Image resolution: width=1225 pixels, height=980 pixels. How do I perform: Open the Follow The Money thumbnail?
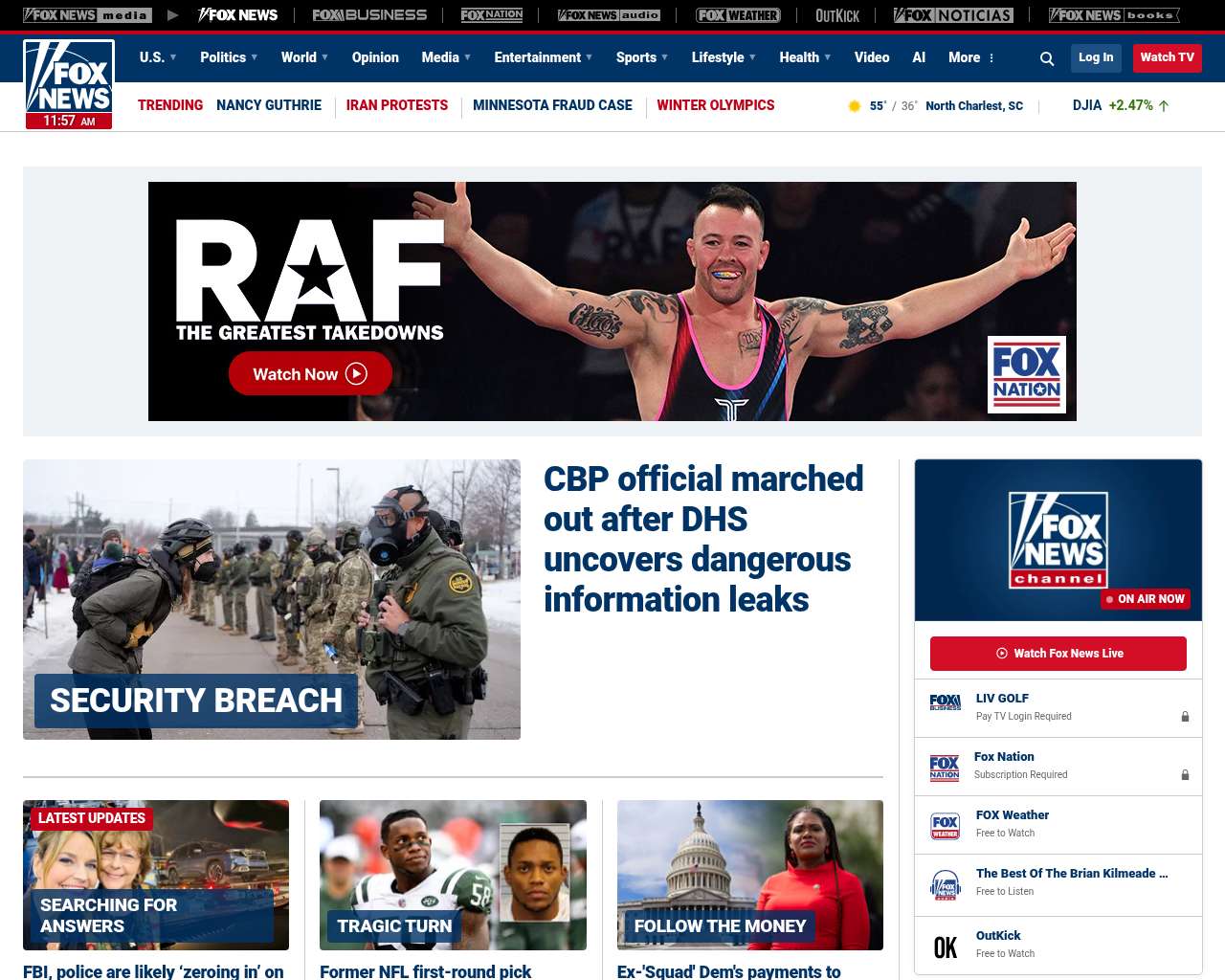[x=750, y=875]
